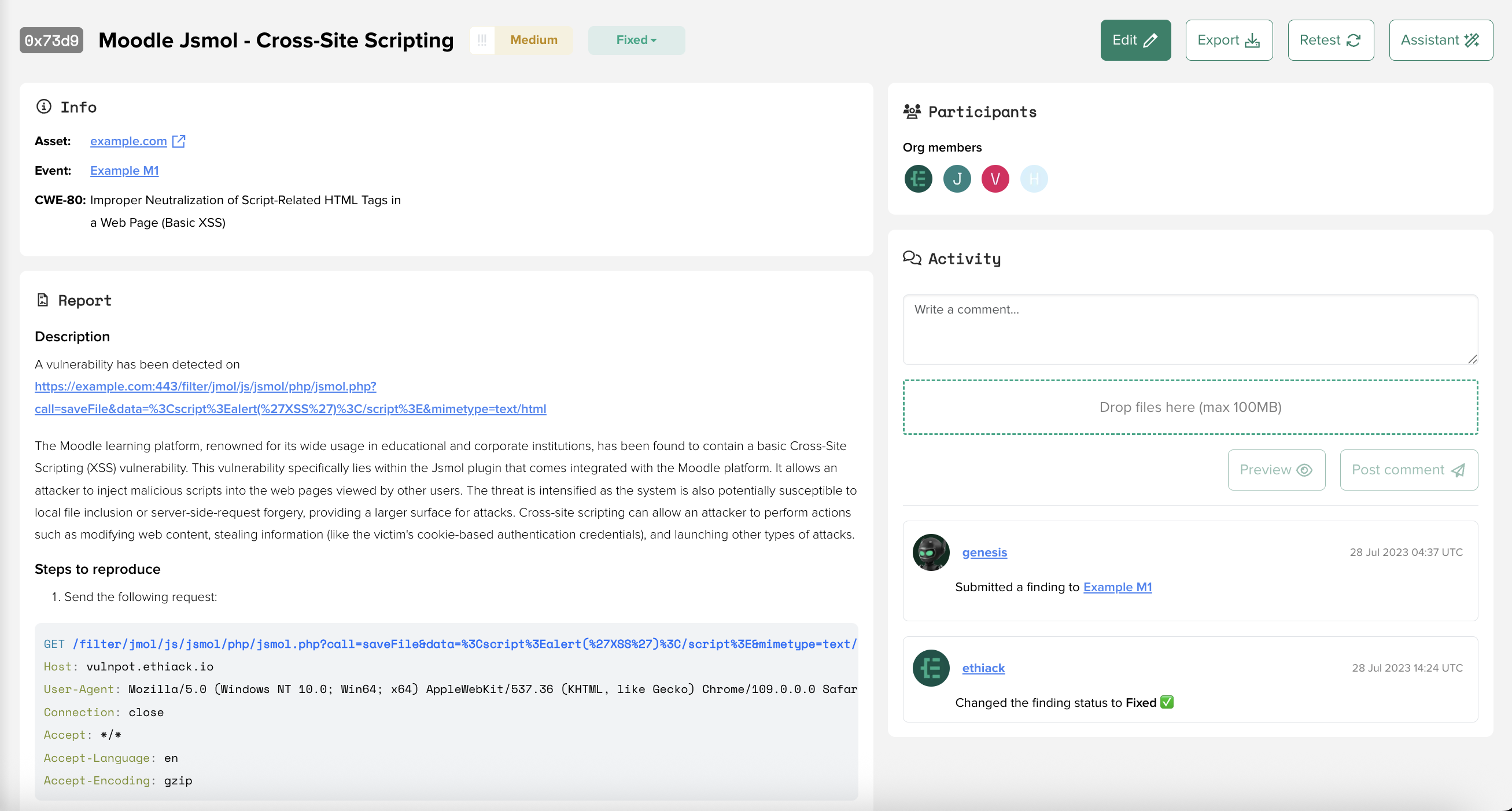1512x811 pixels.
Task: Click the Participants people icon
Action: tap(912, 111)
